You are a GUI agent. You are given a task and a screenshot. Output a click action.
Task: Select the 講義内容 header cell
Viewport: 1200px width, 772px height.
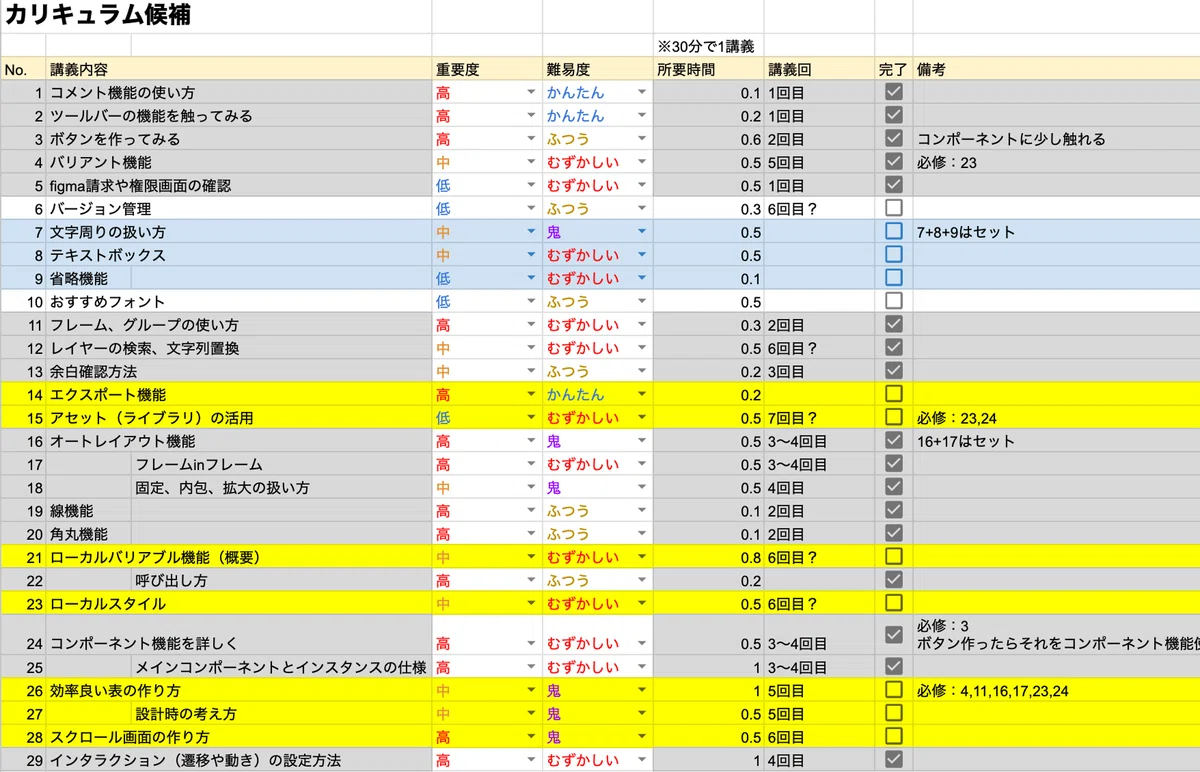(239, 69)
